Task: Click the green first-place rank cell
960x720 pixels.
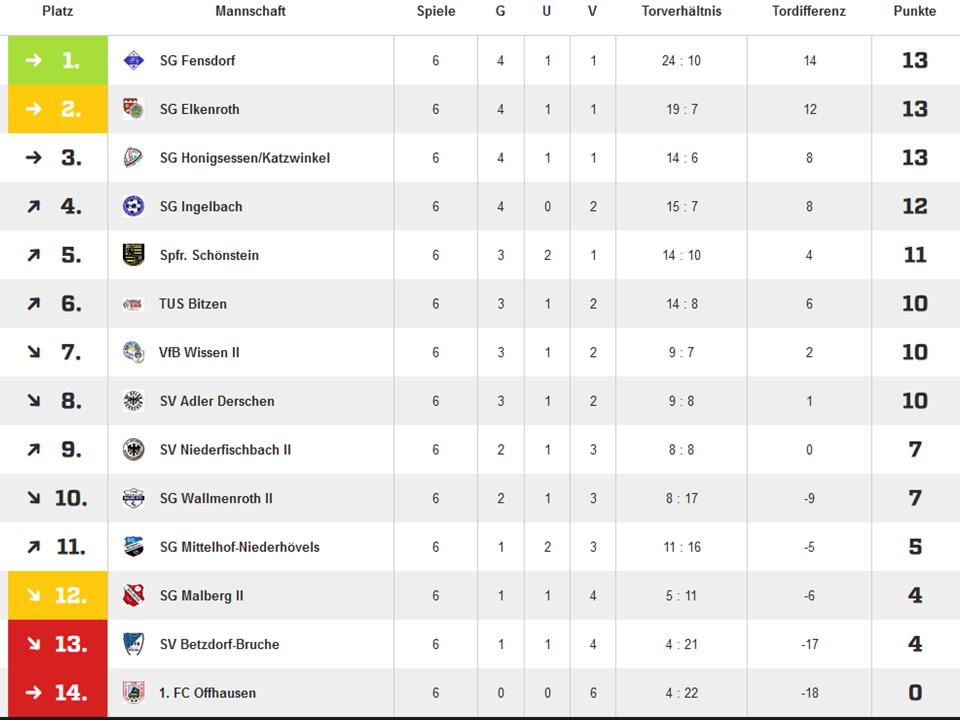Action: [57, 61]
